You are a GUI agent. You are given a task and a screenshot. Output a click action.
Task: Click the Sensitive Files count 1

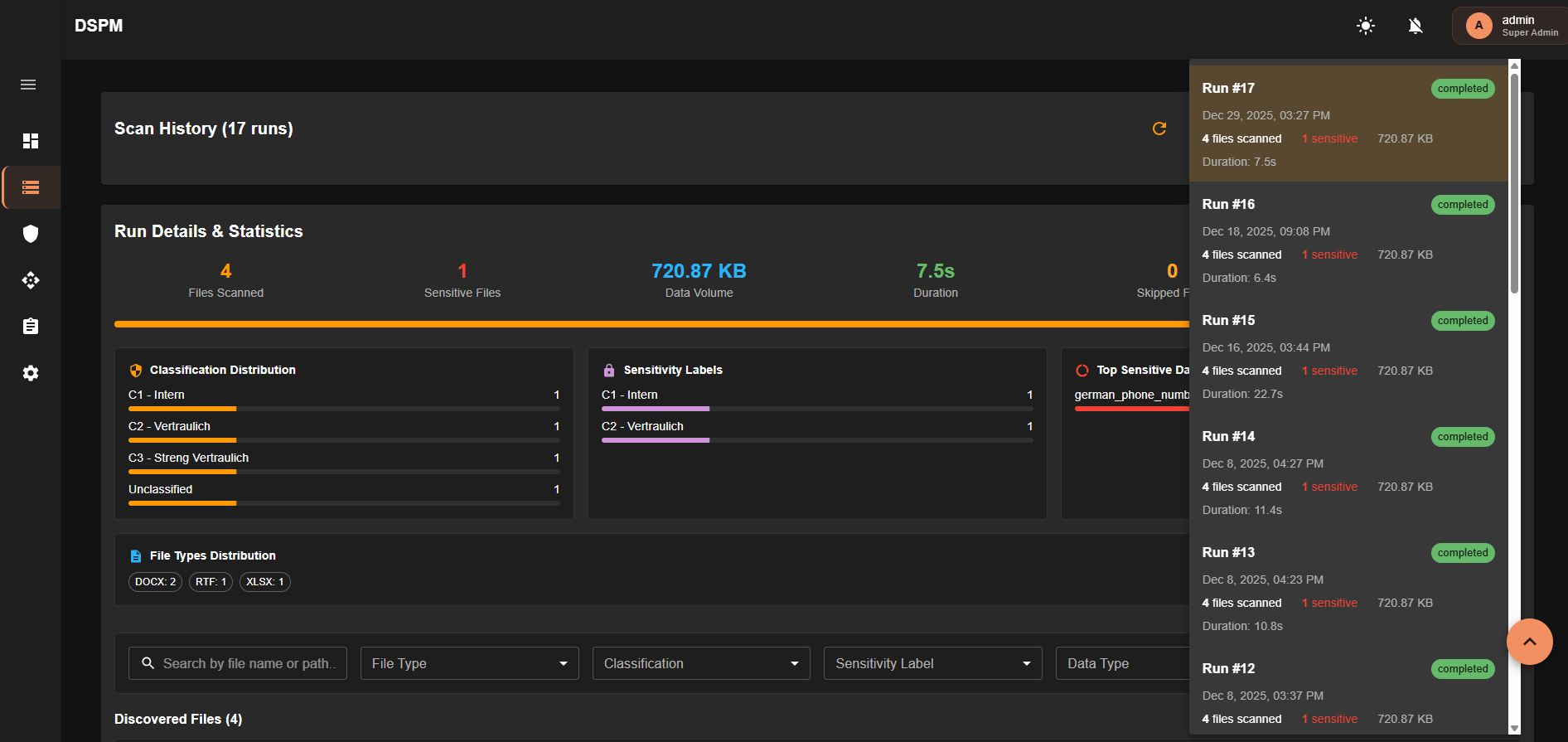click(x=462, y=271)
